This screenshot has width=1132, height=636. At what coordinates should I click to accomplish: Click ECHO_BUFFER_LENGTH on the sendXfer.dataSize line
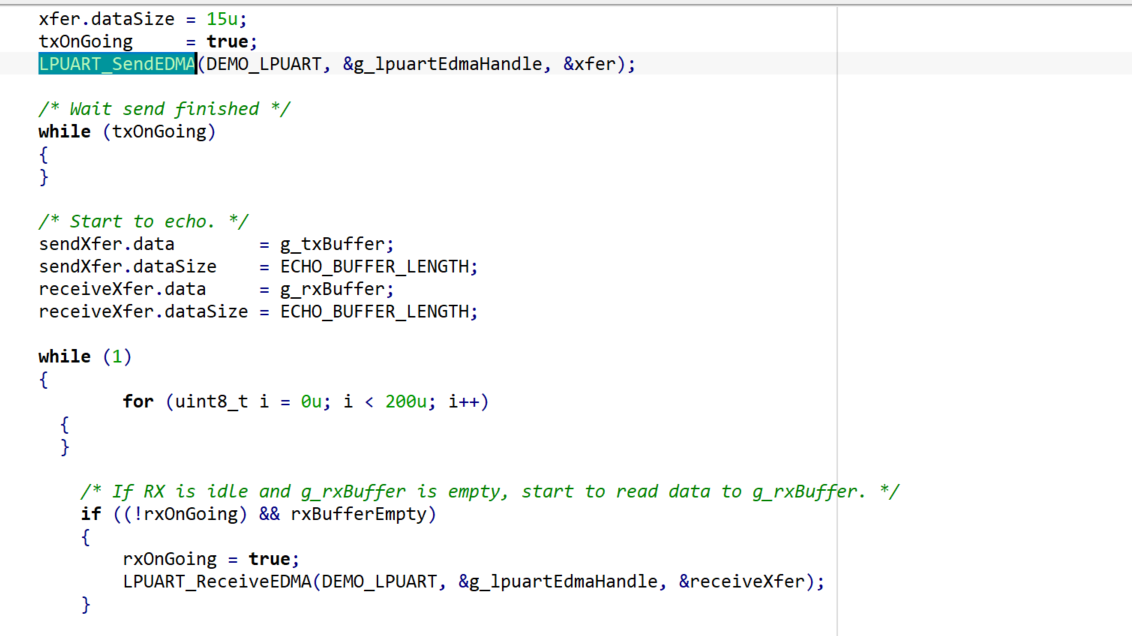(x=374, y=266)
